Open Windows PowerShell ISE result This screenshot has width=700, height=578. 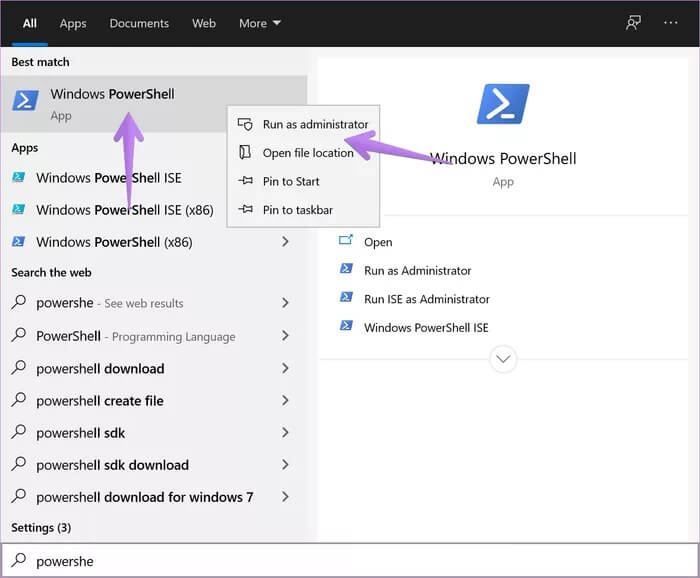click(x=109, y=178)
